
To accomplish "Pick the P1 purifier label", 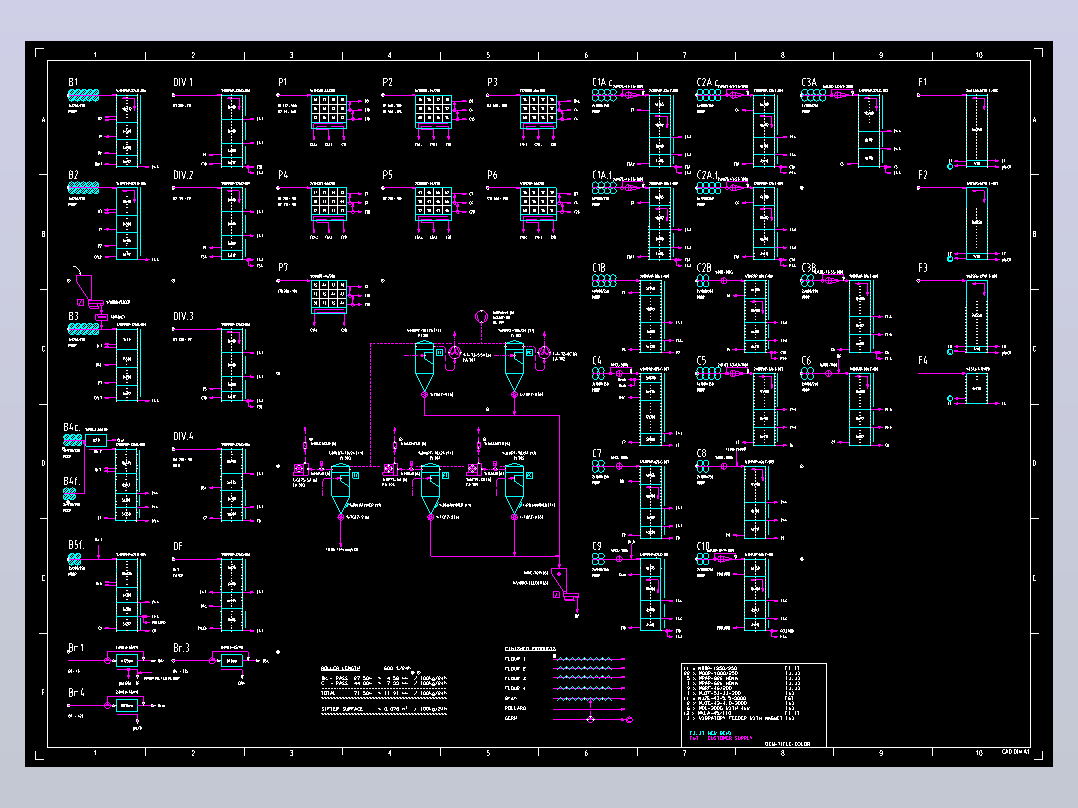I will 283,82.
